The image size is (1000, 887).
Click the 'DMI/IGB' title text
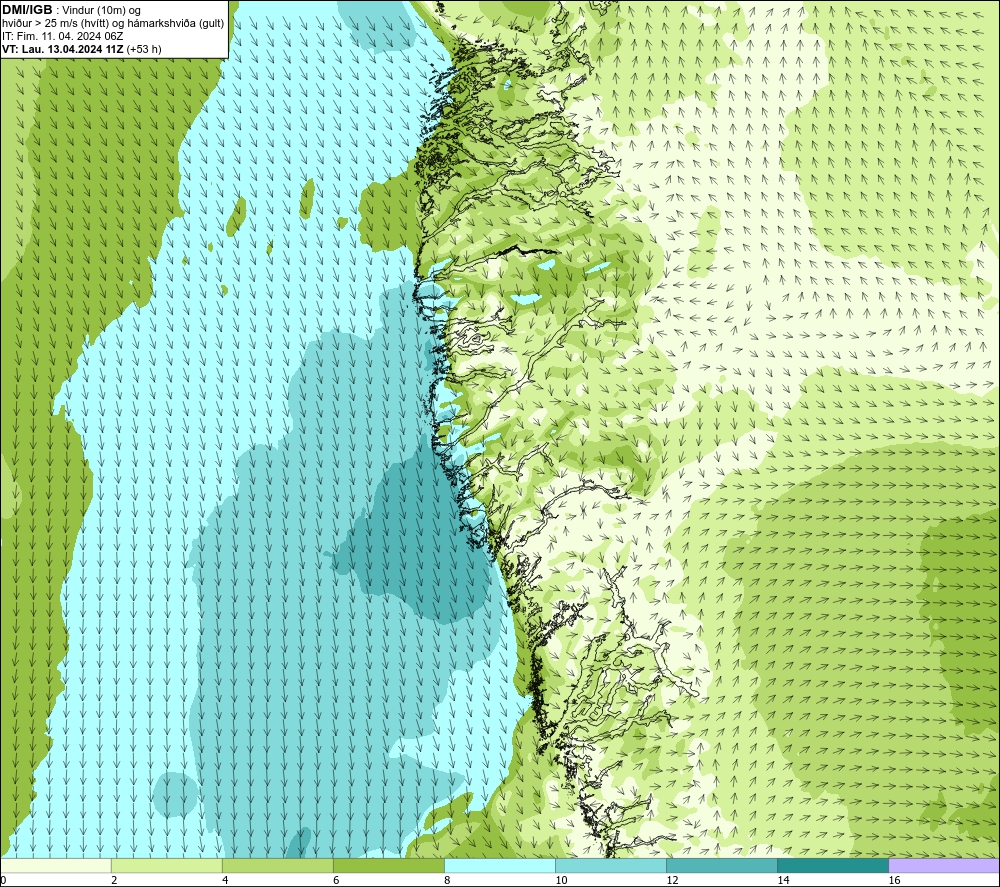27,10
